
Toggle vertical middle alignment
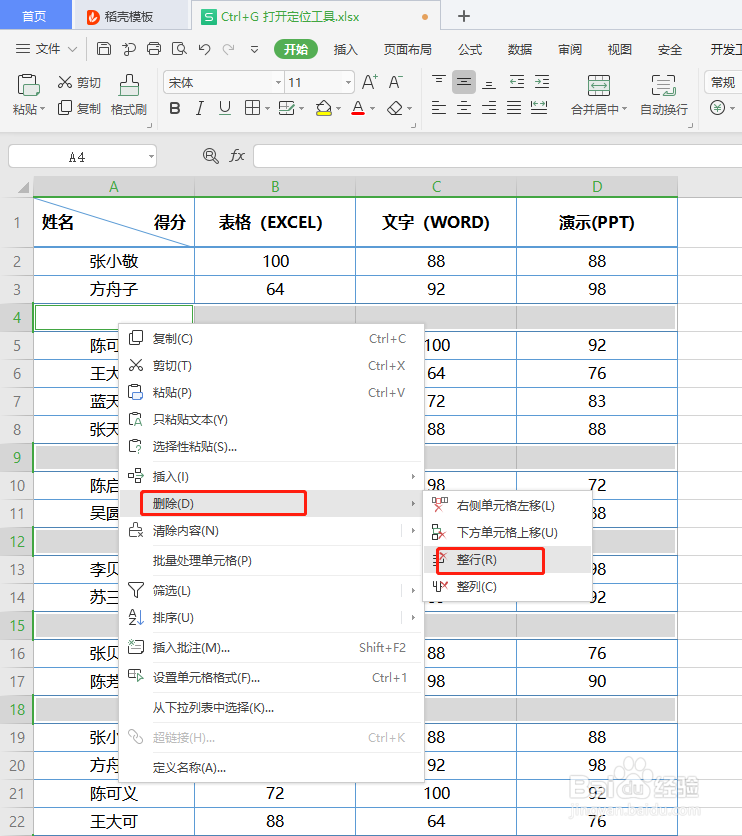(x=464, y=82)
